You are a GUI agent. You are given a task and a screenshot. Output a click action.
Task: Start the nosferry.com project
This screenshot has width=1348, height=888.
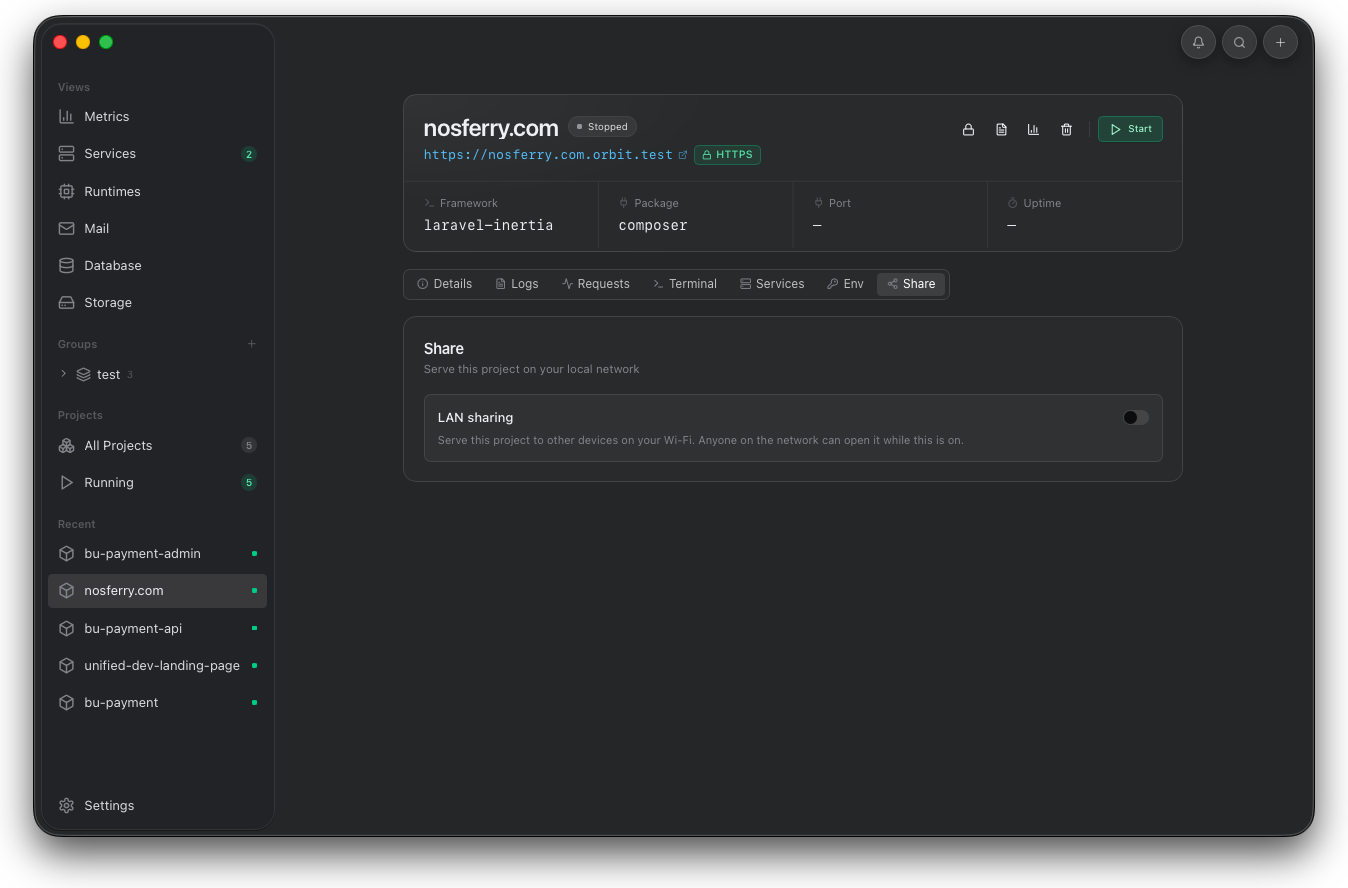coord(1130,129)
